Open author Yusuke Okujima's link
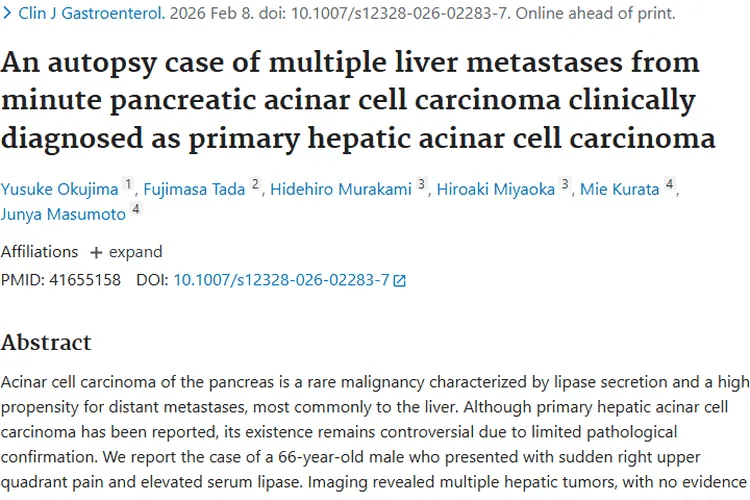Viewport: 750px width, 500px height. 59,187
